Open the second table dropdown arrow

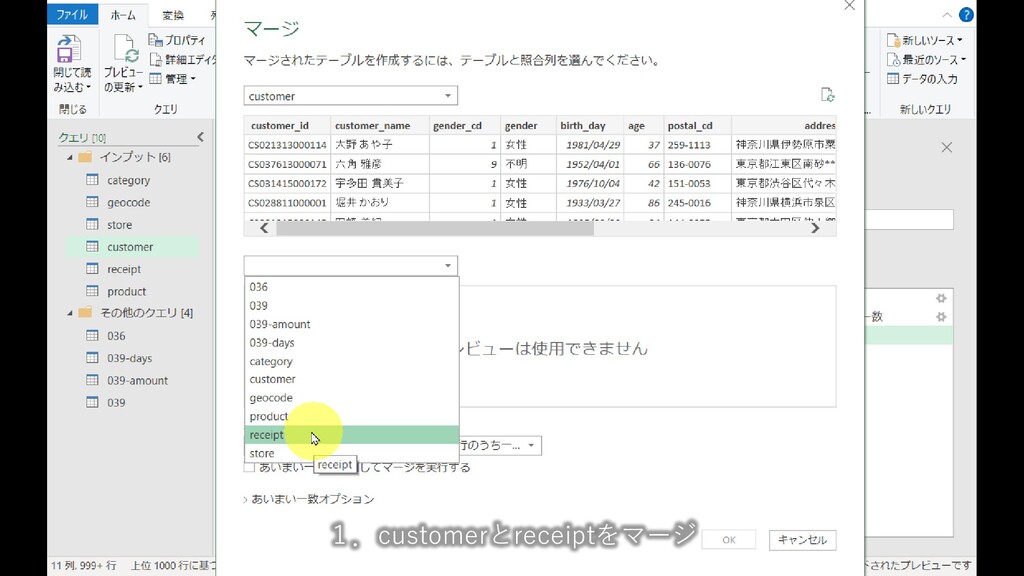pos(447,266)
